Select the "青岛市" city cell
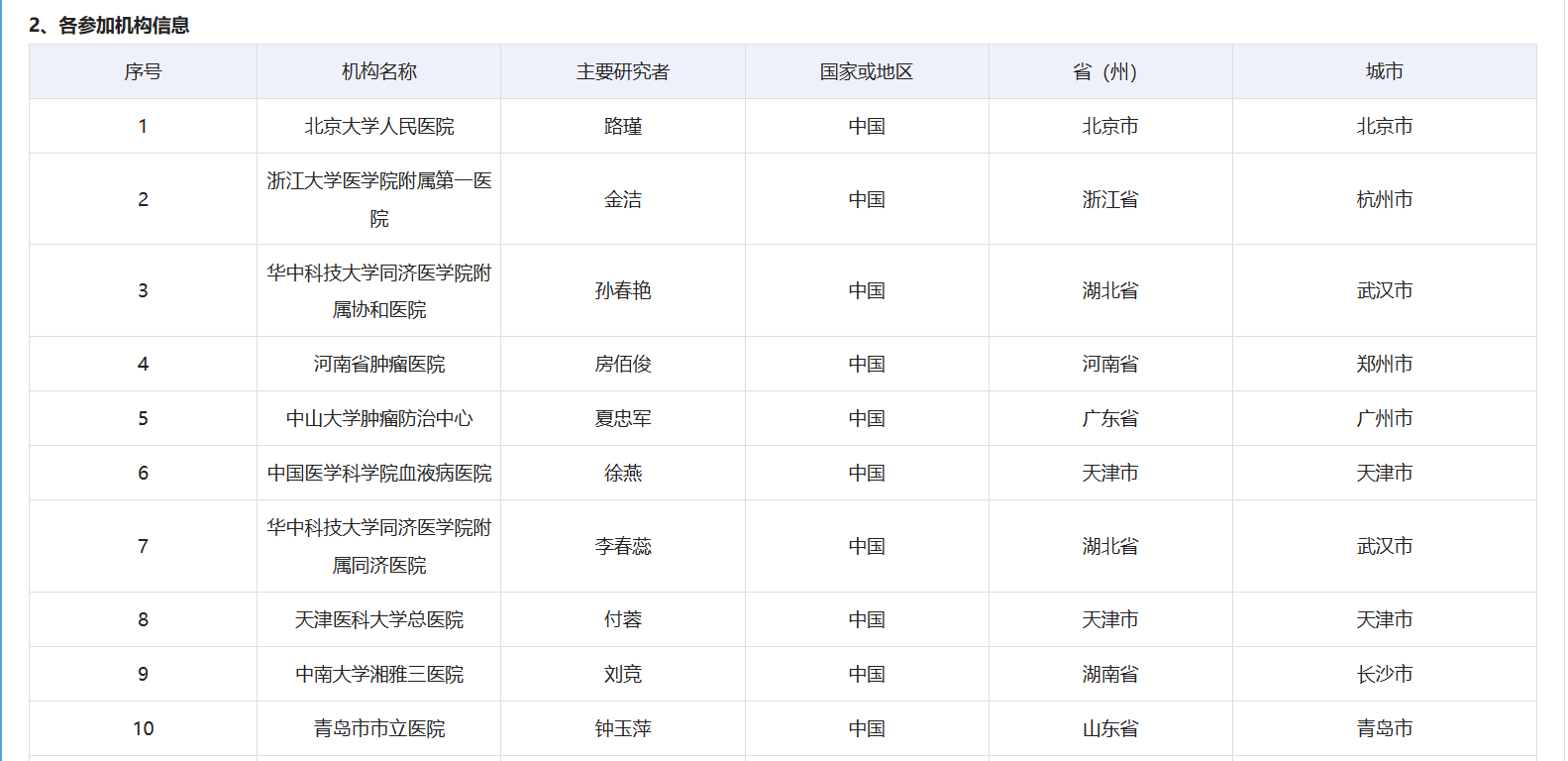 tap(1385, 728)
